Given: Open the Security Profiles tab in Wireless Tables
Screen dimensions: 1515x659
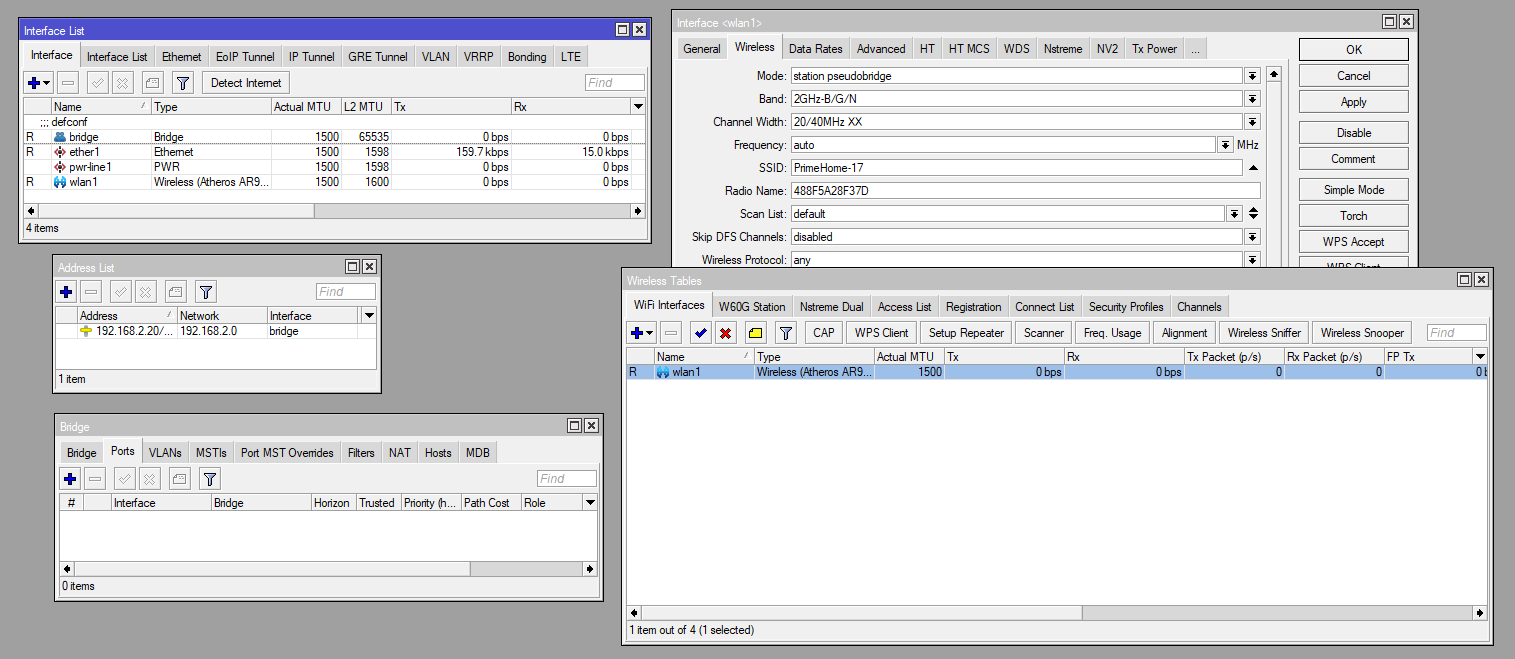Looking at the screenshot, I should click(1126, 307).
